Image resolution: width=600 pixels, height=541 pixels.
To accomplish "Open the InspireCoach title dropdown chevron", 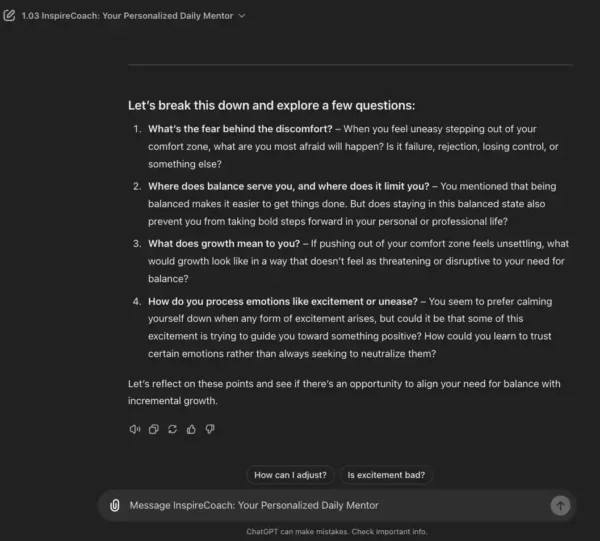I will pos(241,16).
